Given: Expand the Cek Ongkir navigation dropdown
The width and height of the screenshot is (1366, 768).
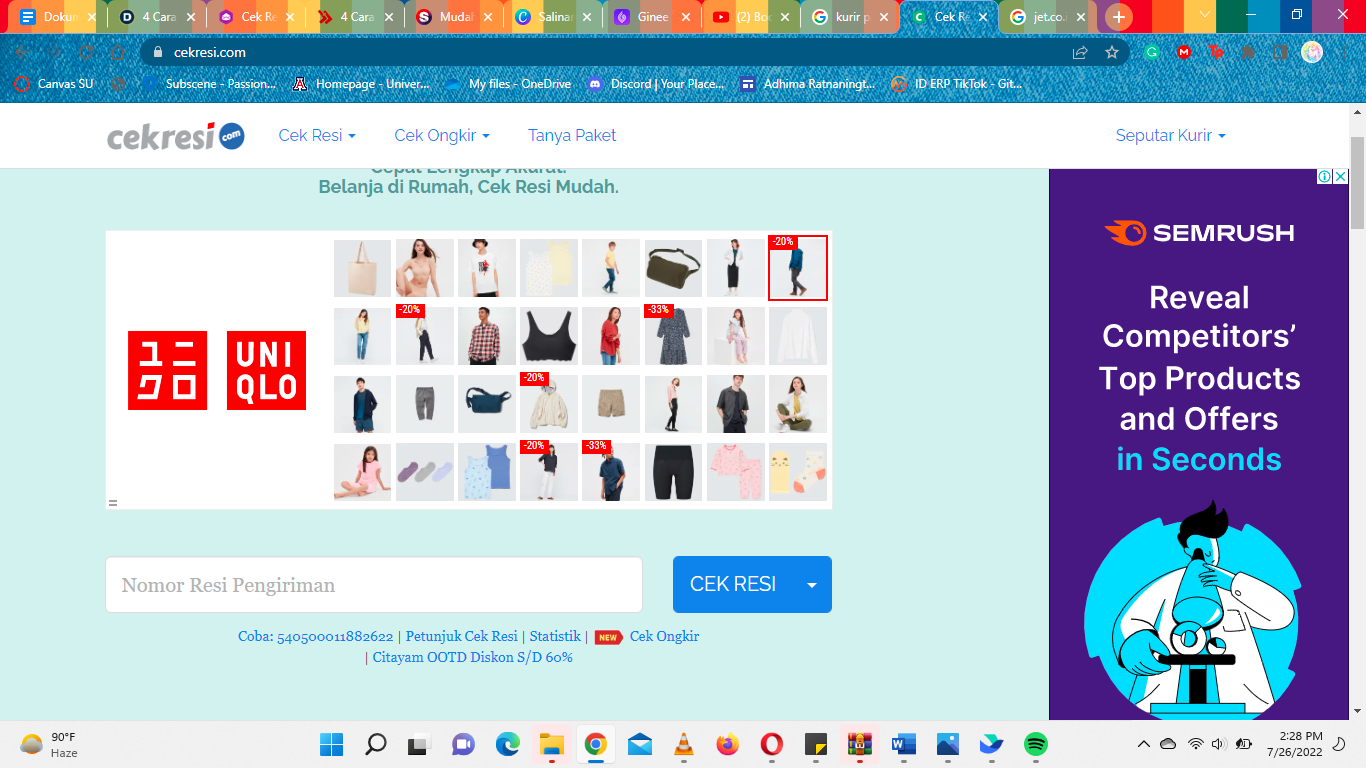Looking at the screenshot, I should [x=442, y=135].
